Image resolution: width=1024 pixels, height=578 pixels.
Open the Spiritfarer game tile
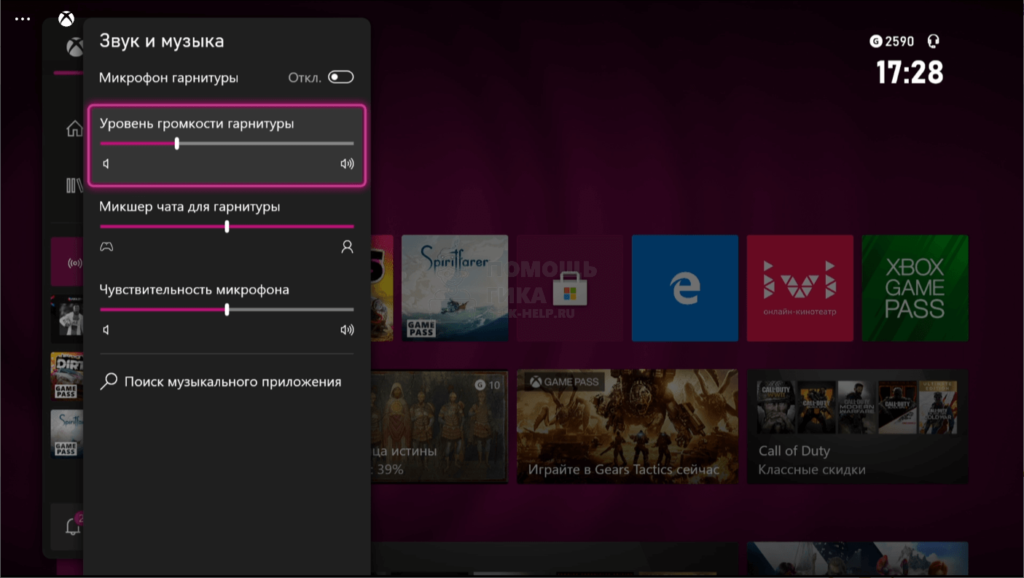tap(454, 288)
